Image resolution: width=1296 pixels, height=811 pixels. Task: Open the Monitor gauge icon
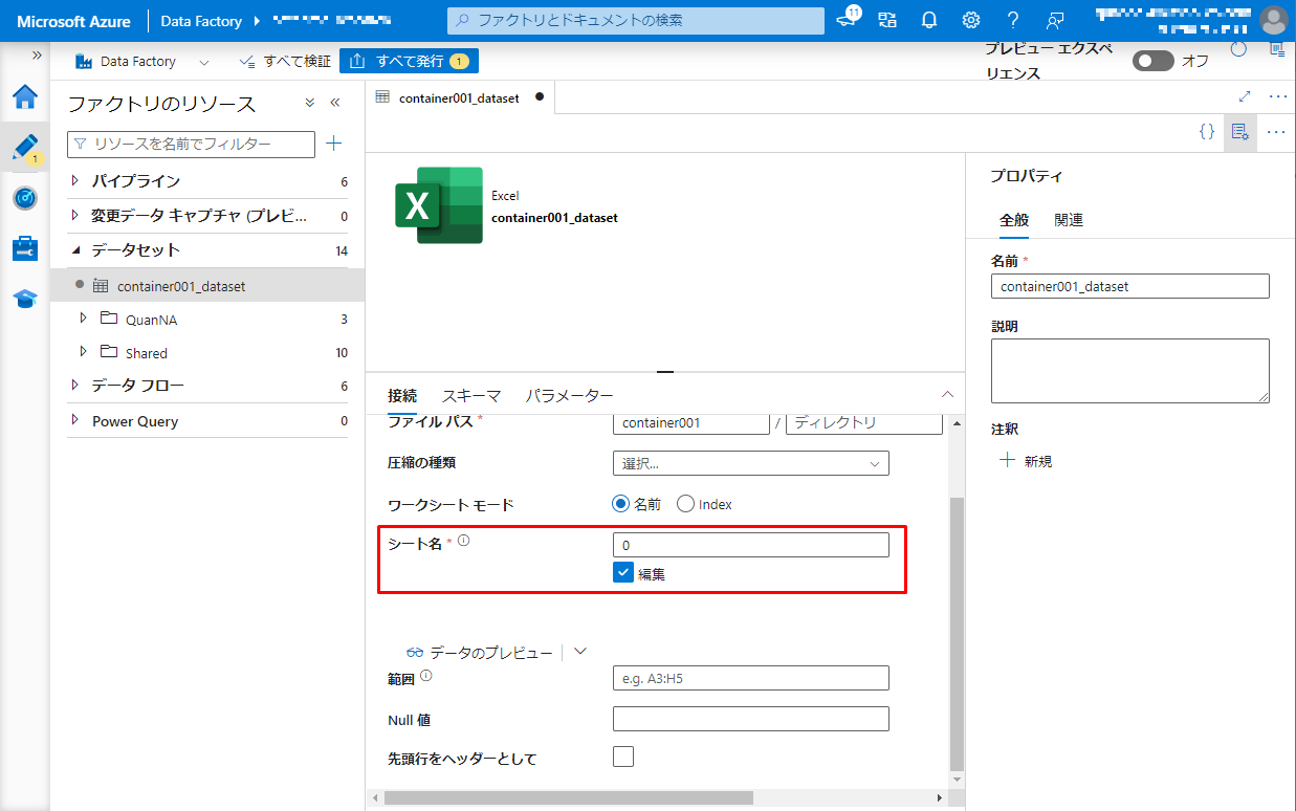coord(25,198)
